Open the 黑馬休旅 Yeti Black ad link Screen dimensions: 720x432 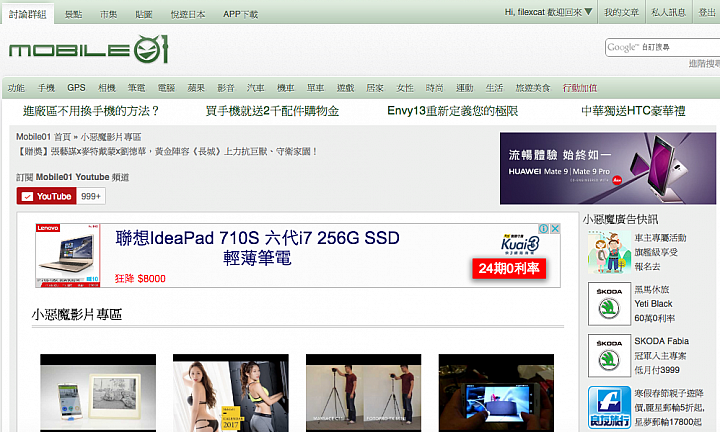coord(654,304)
